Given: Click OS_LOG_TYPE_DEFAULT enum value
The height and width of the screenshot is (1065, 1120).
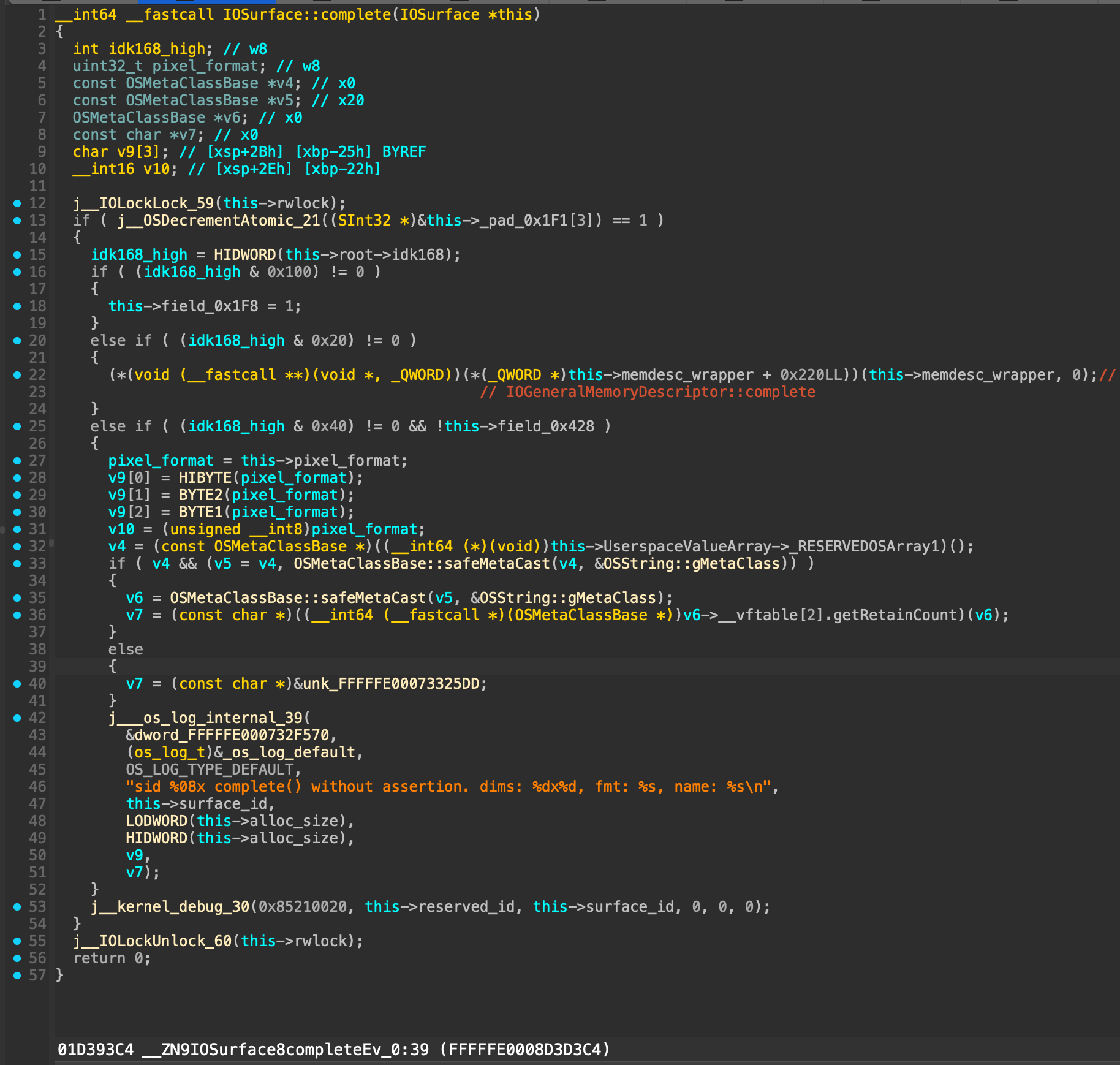Looking at the screenshot, I should pyautogui.click(x=210, y=770).
